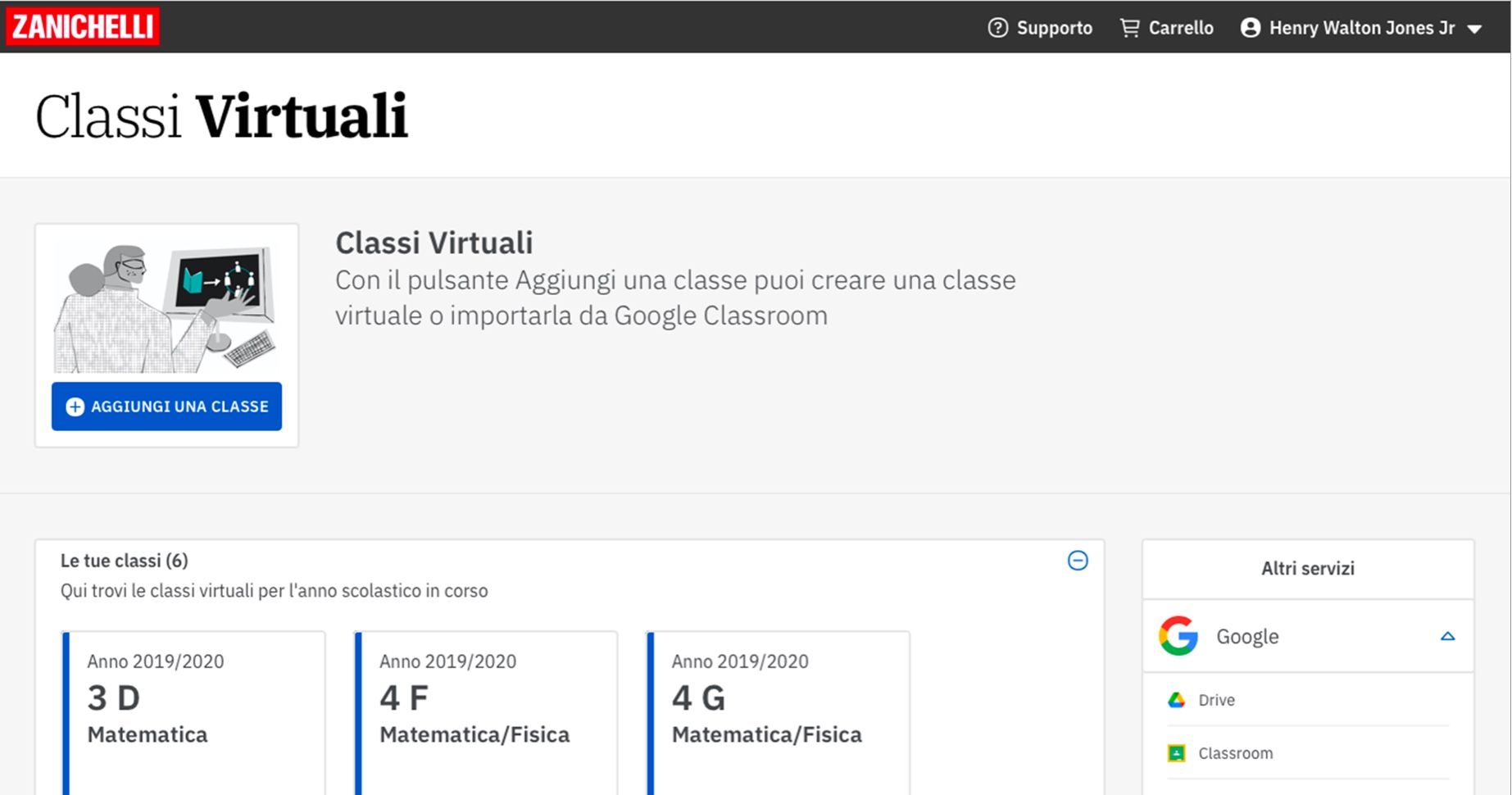This screenshot has width=1512, height=795.
Task: Toggle the Altri servizi Google section closed
Action: tap(1449, 636)
